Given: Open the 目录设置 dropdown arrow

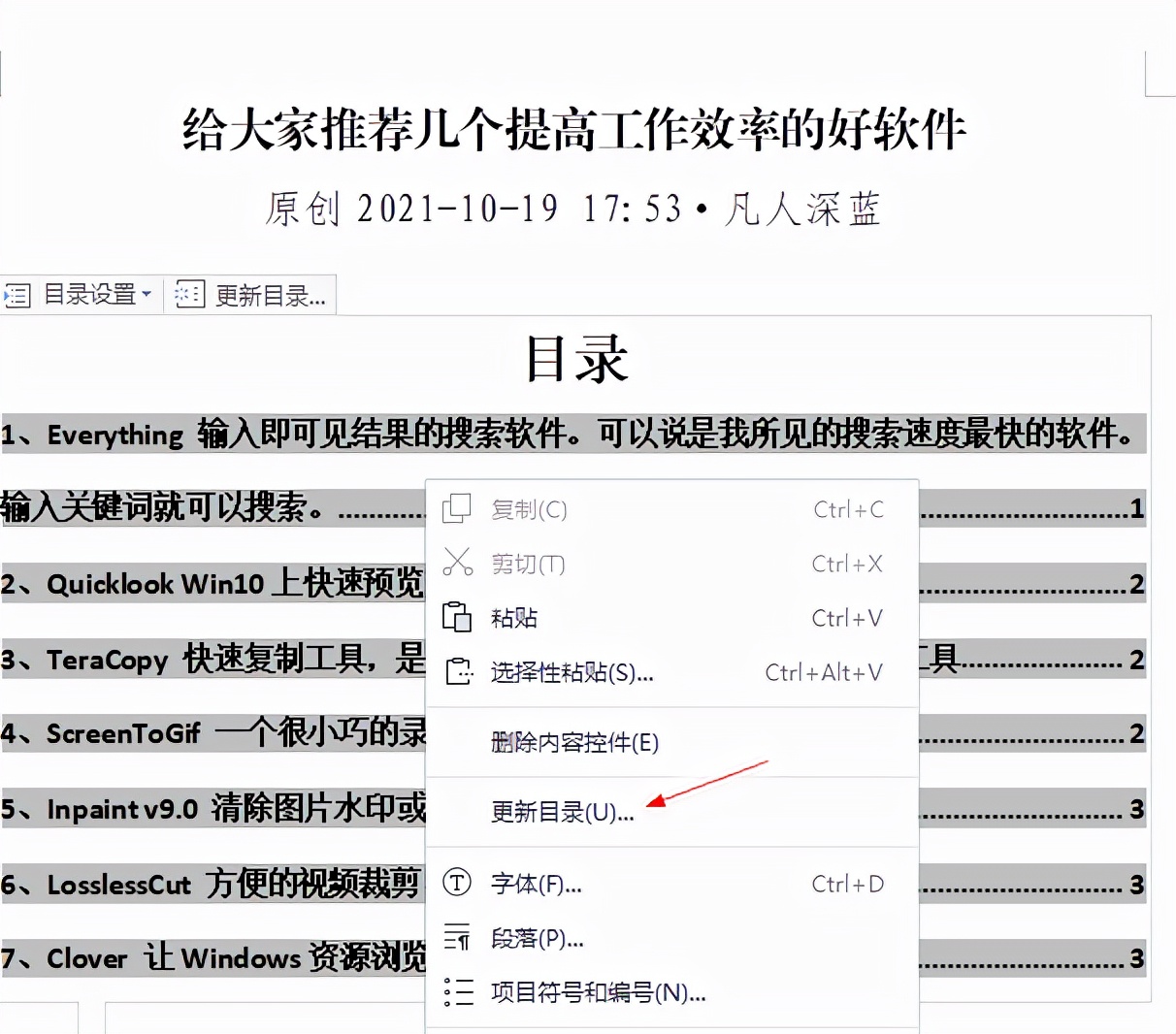Looking at the screenshot, I should [147, 294].
